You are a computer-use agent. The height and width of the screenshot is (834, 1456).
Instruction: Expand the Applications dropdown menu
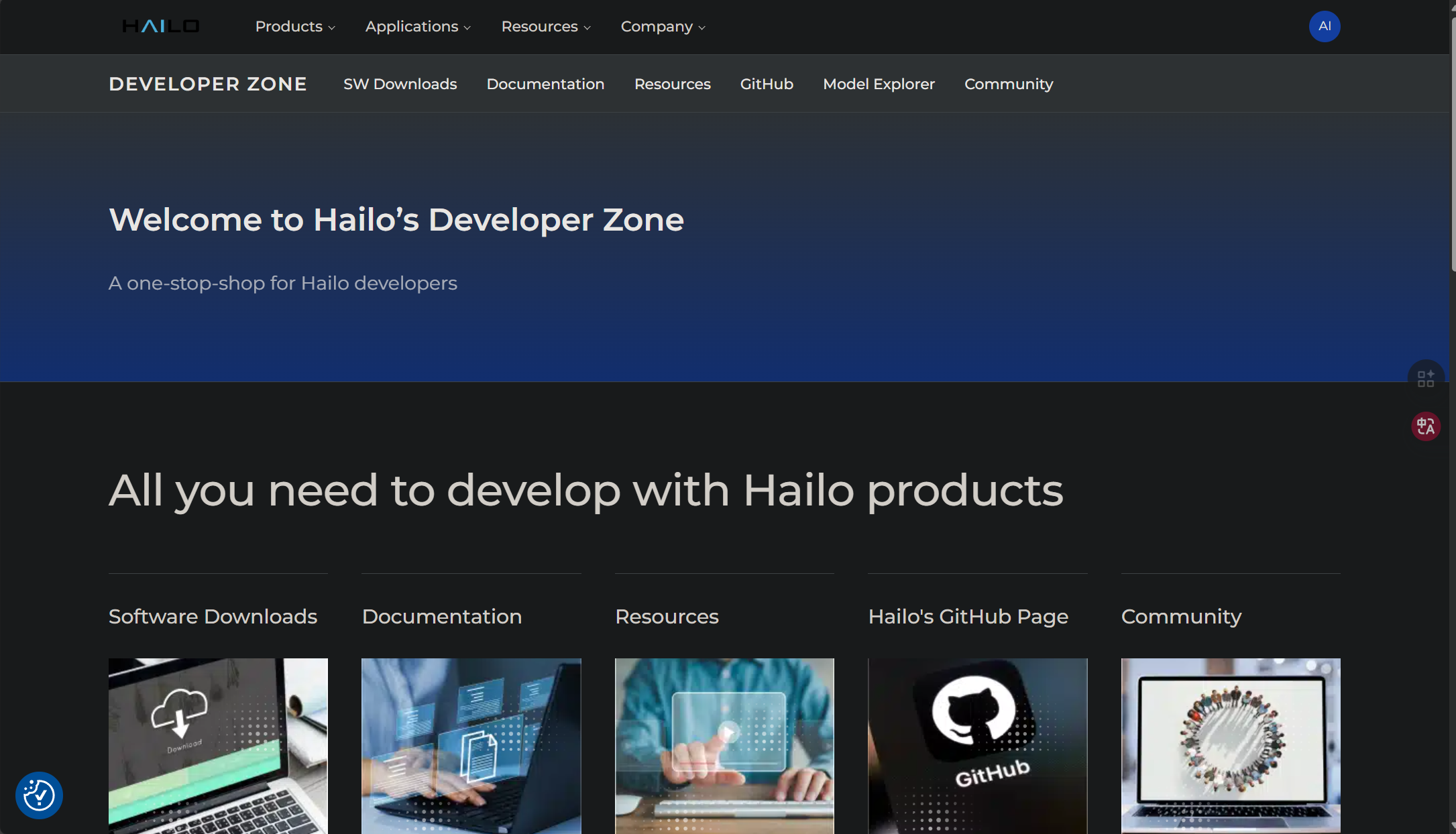(x=418, y=27)
